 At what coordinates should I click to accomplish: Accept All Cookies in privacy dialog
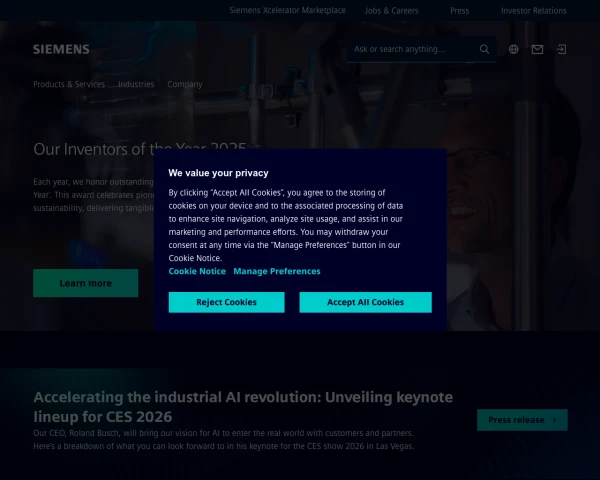[365, 302]
